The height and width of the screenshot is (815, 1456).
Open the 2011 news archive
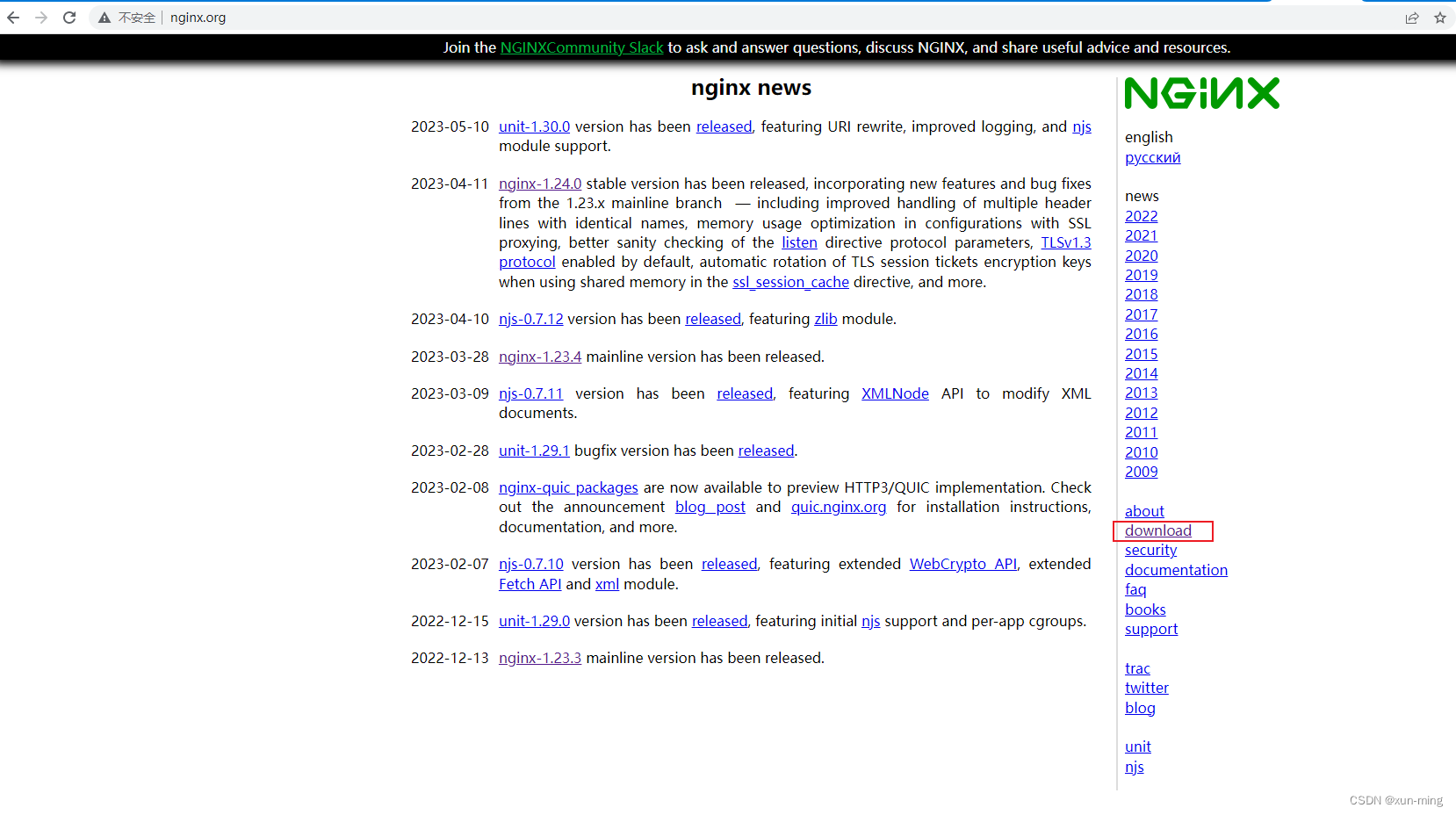coord(1141,432)
